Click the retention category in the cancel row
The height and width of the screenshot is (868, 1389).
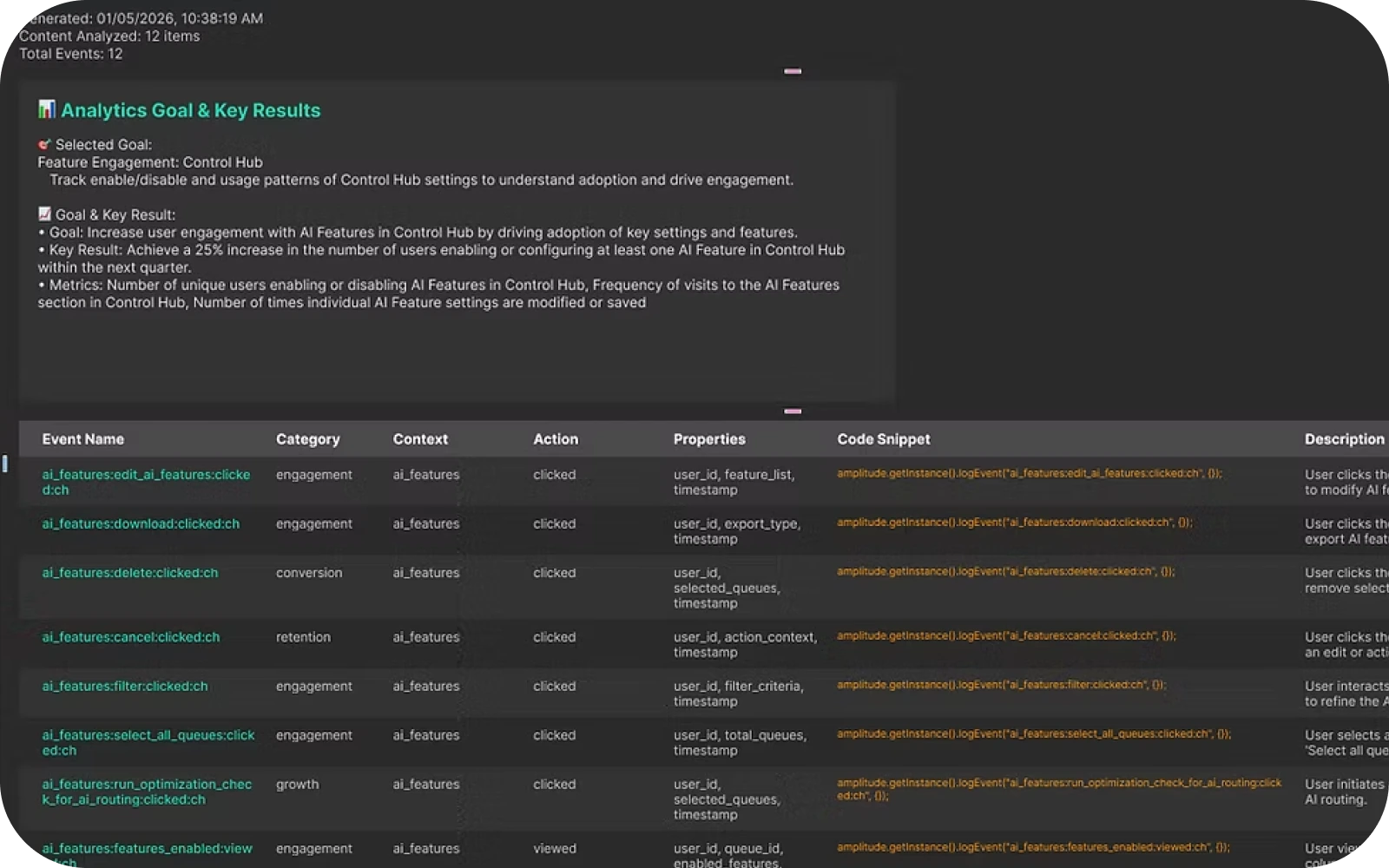(303, 637)
